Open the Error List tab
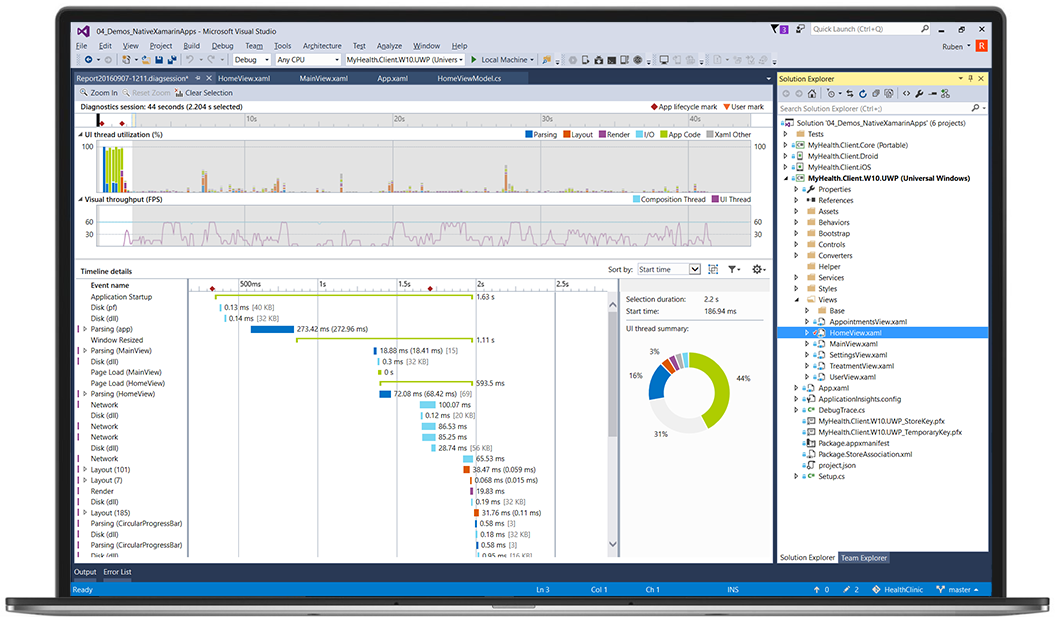Viewport: 1058px width, 621px height. coord(117,572)
